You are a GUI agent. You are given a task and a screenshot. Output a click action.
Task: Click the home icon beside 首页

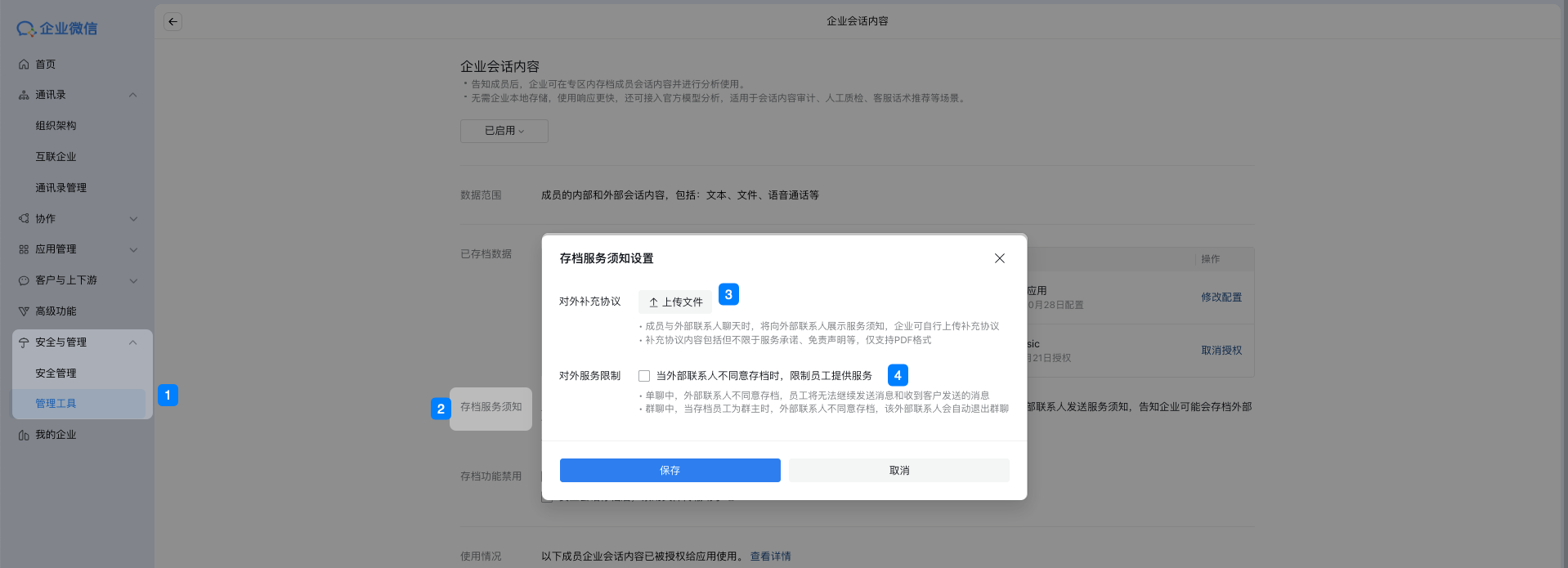coord(24,65)
